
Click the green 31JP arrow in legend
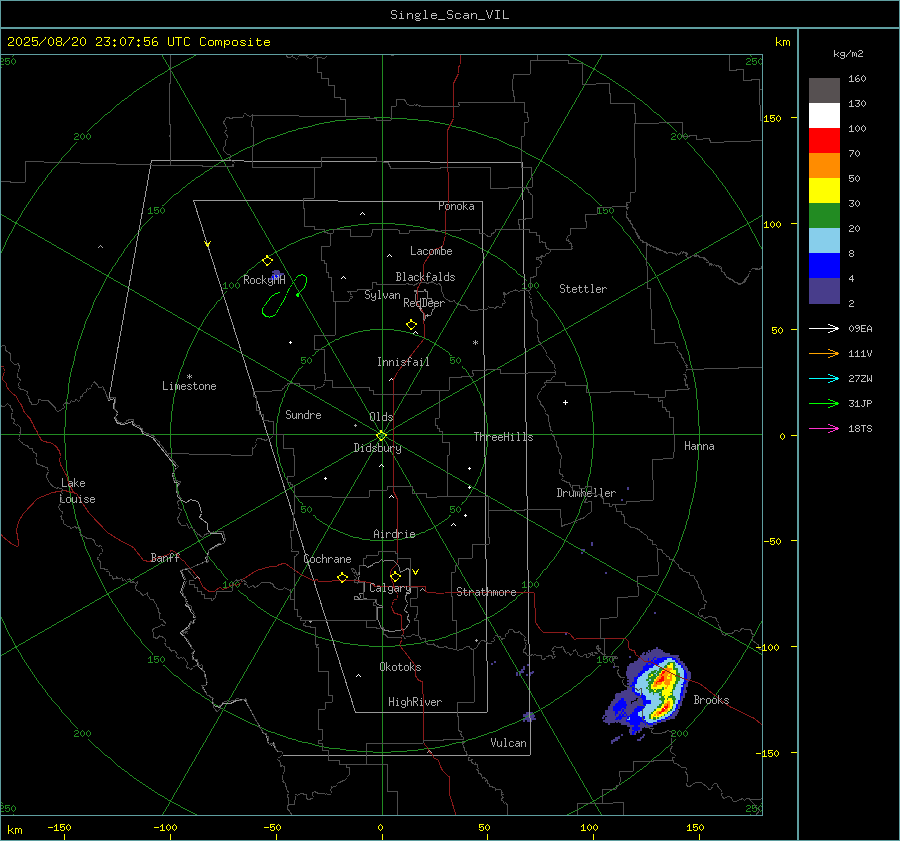[x=824, y=404]
